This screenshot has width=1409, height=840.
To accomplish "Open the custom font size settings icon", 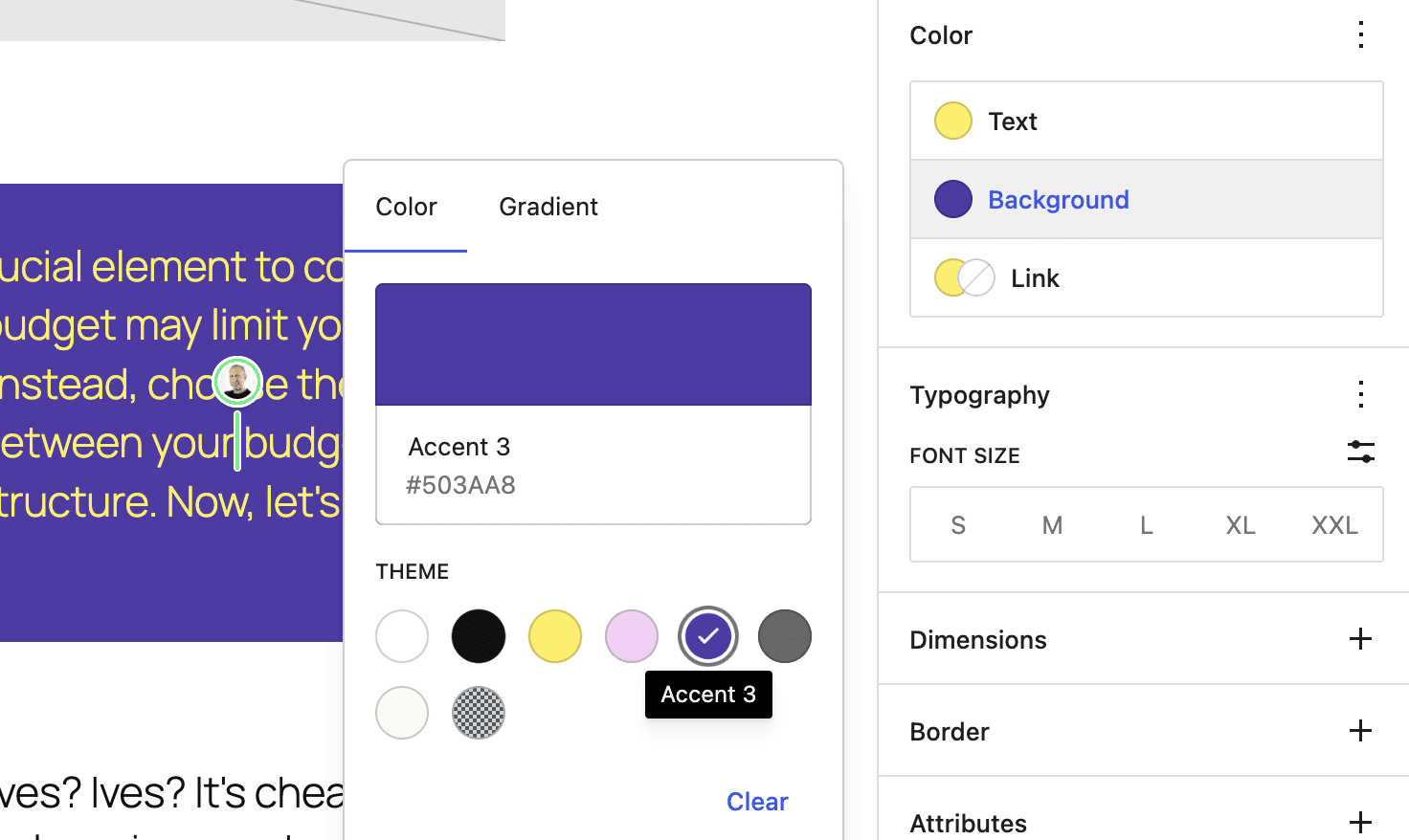I will (x=1360, y=452).
